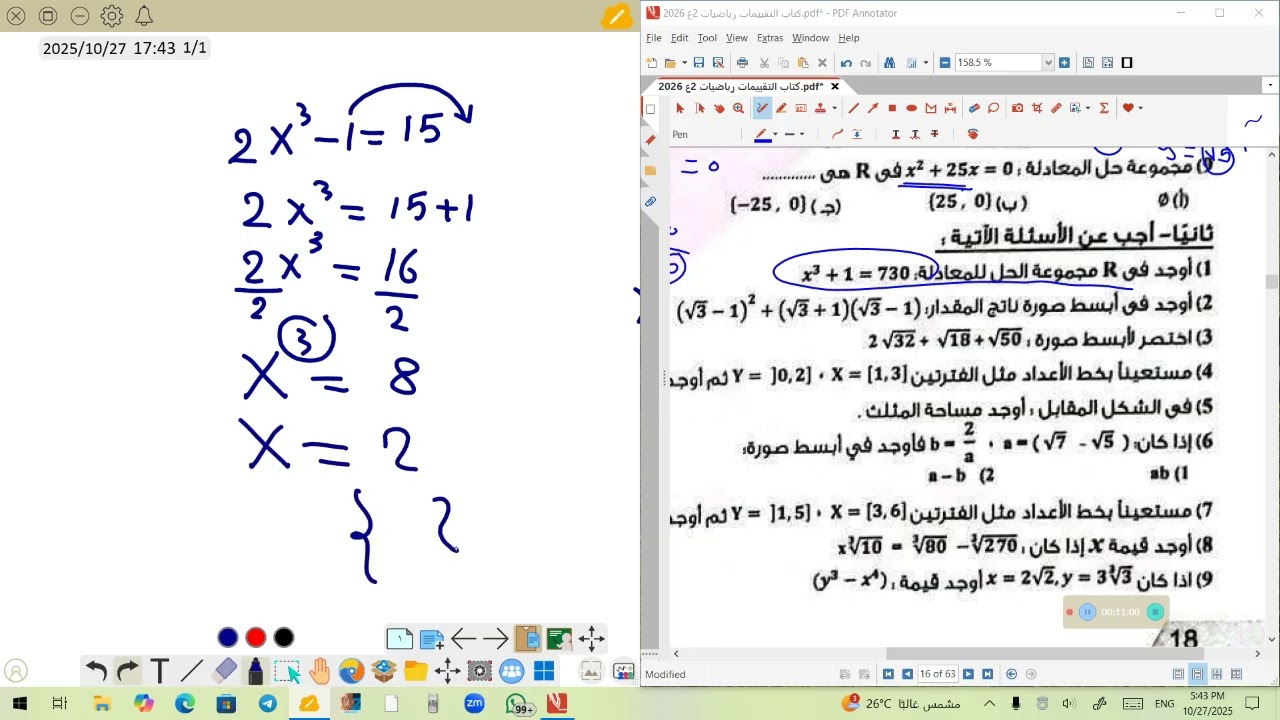Select the whiteboard hand pan tool
The height and width of the screenshot is (720, 1280).
(319, 671)
